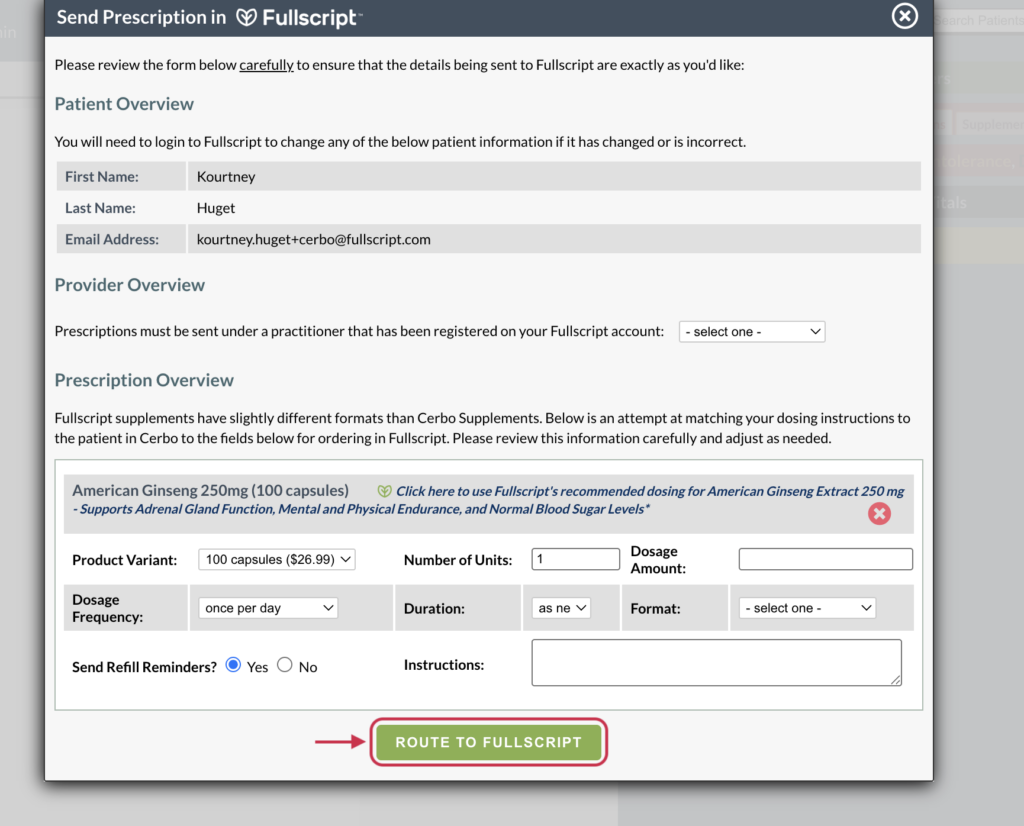1024x826 pixels.
Task: Click the Route to Fullscript button
Action: coord(488,742)
